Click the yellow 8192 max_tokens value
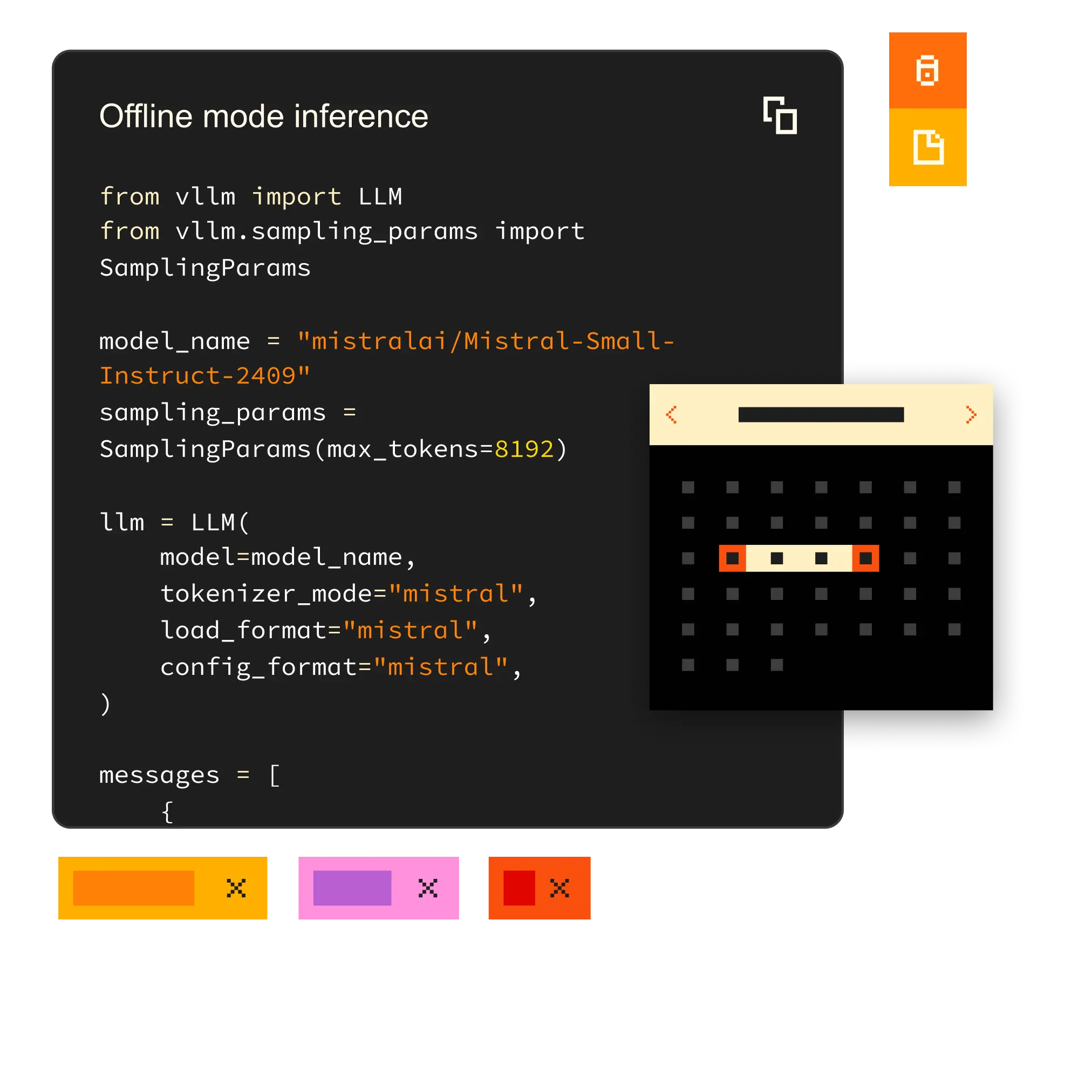 (524, 449)
